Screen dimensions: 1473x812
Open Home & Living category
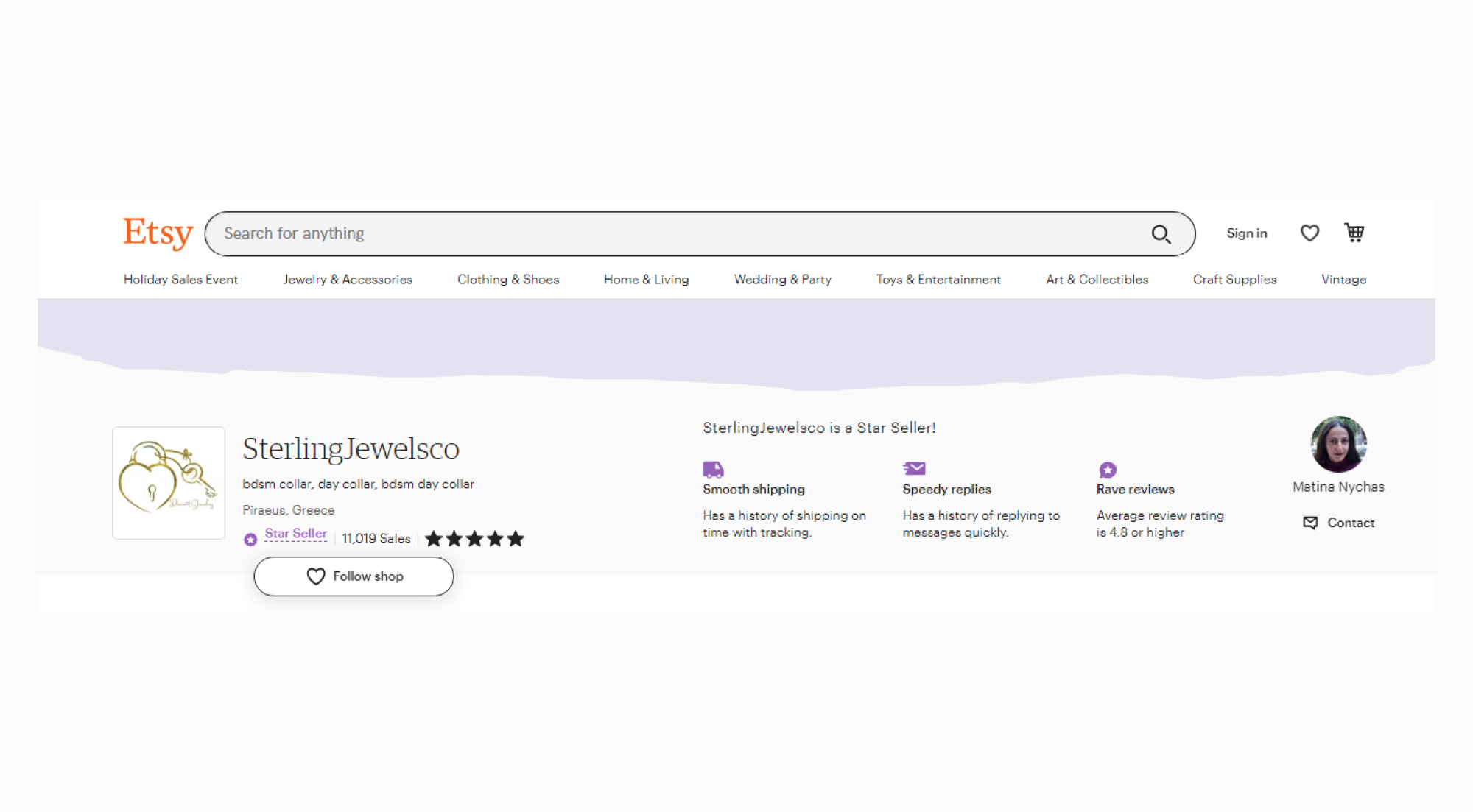(x=647, y=280)
